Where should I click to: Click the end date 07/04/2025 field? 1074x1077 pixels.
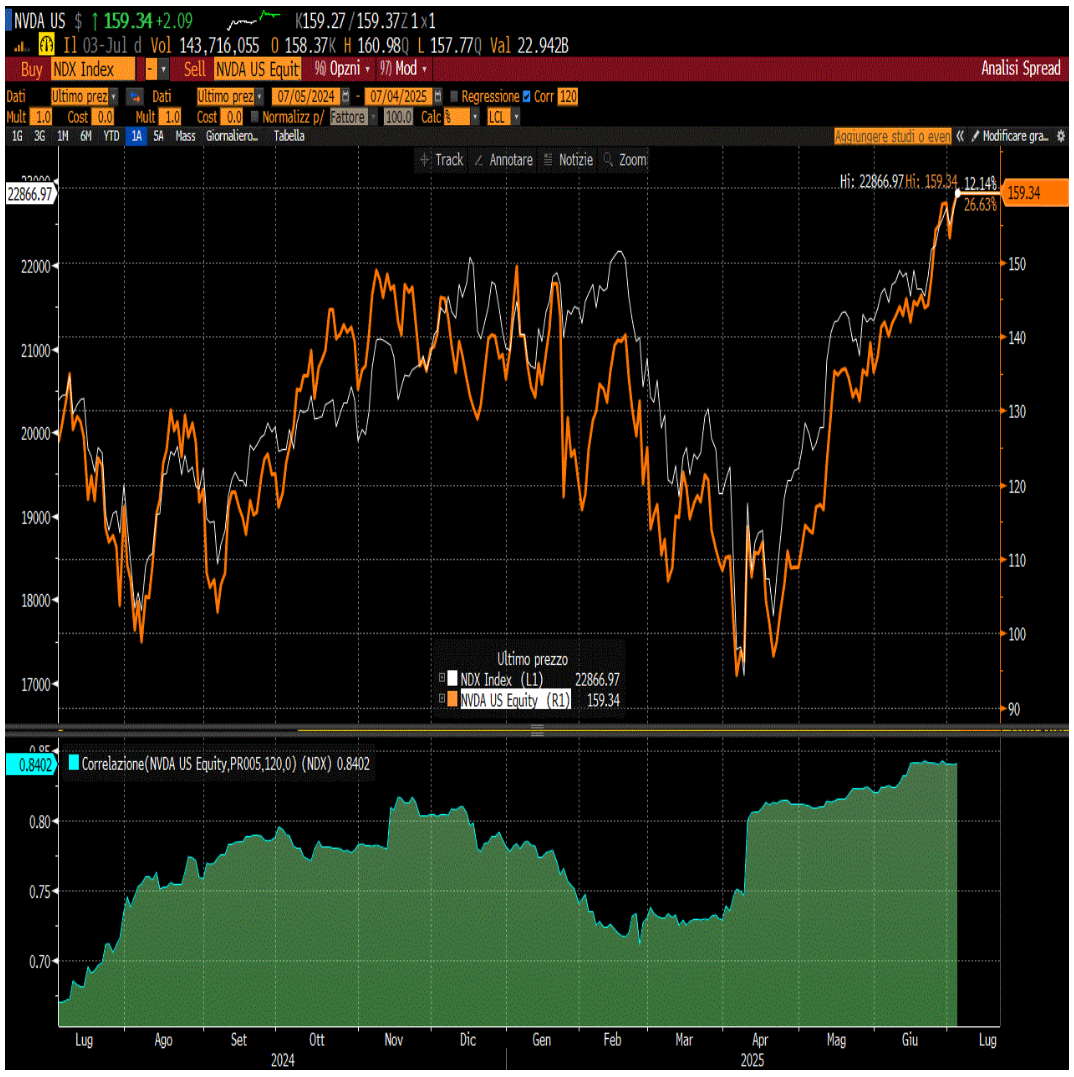coord(398,96)
